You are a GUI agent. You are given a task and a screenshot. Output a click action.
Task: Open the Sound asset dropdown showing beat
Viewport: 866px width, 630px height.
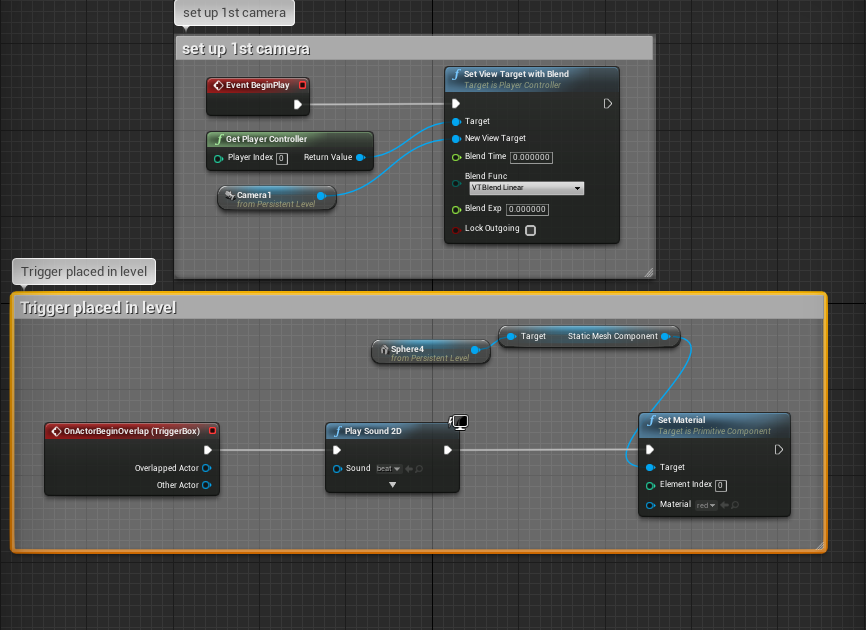point(389,468)
